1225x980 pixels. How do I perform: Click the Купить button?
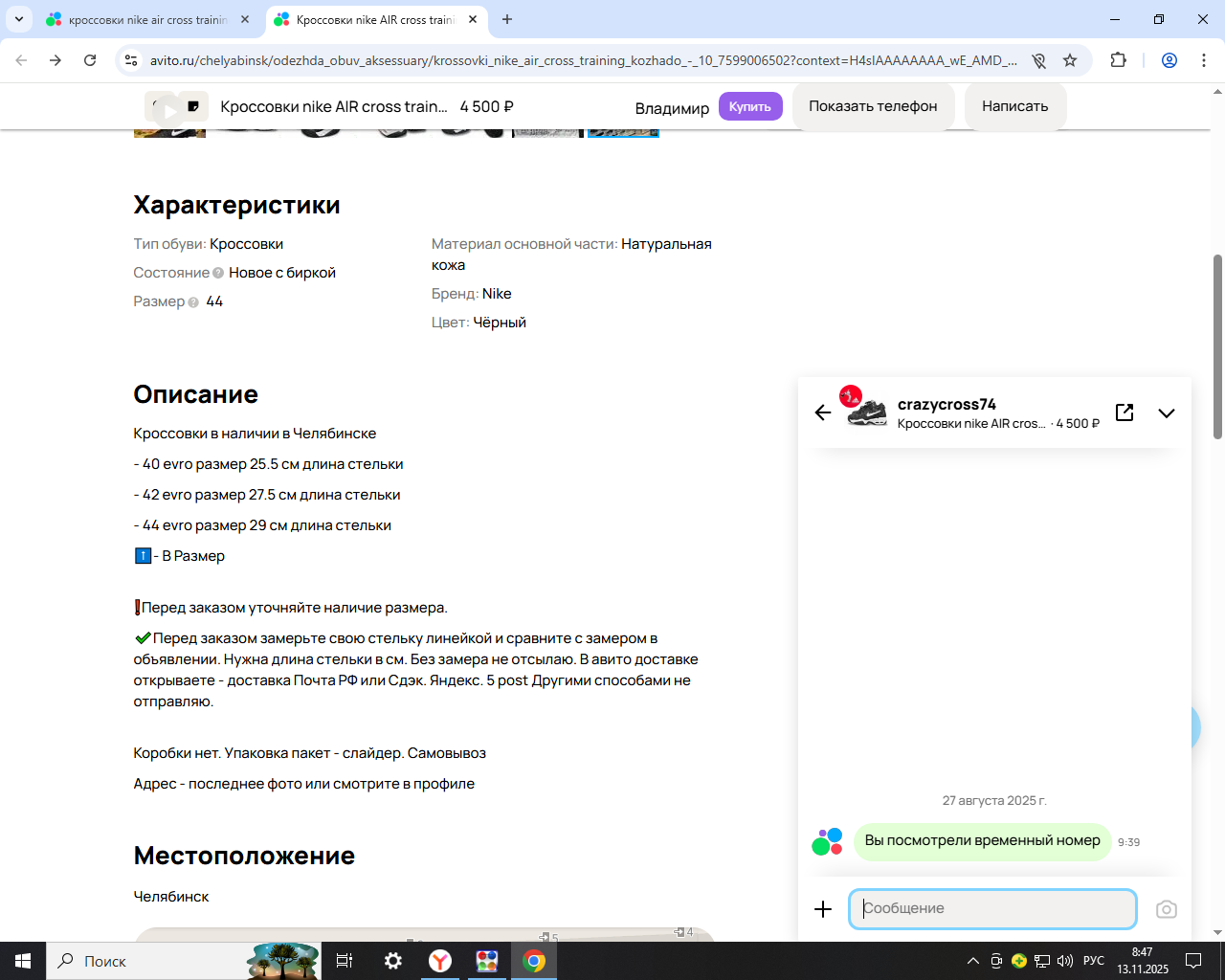pyautogui.click(x=750, y=106)
